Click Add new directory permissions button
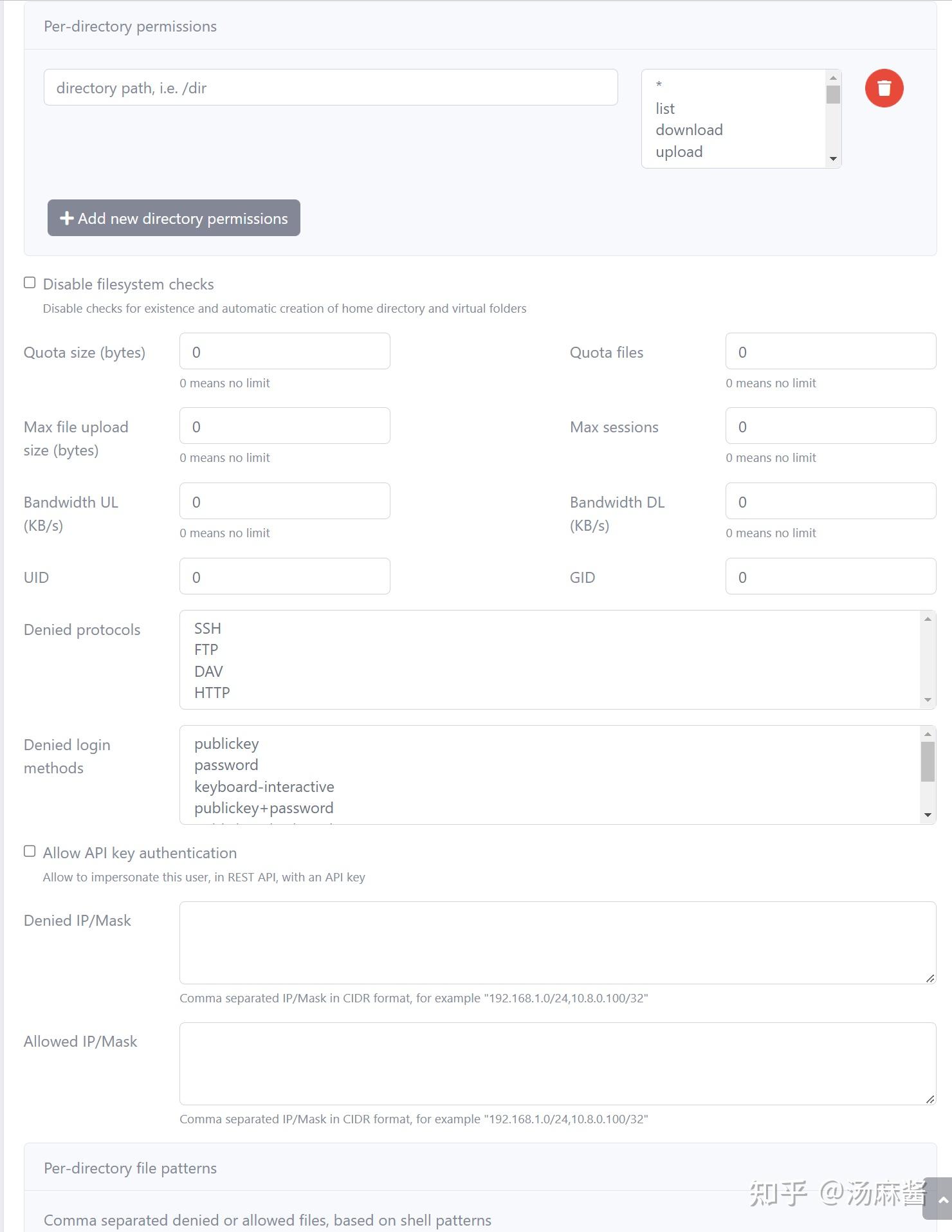 [174, 218]
